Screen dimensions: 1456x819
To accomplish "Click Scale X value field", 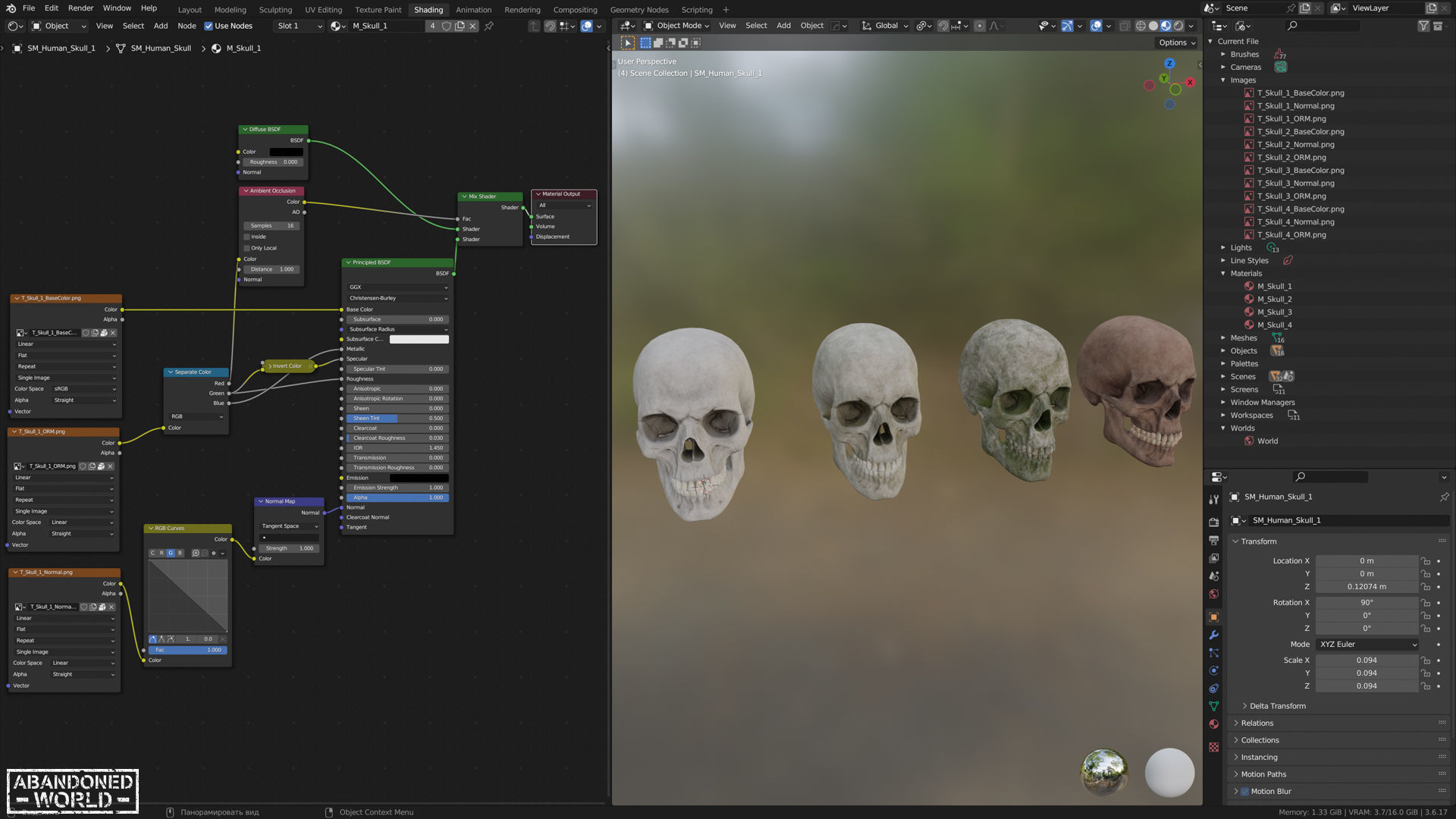I will pyautogui.click(x=1367, y=661).
